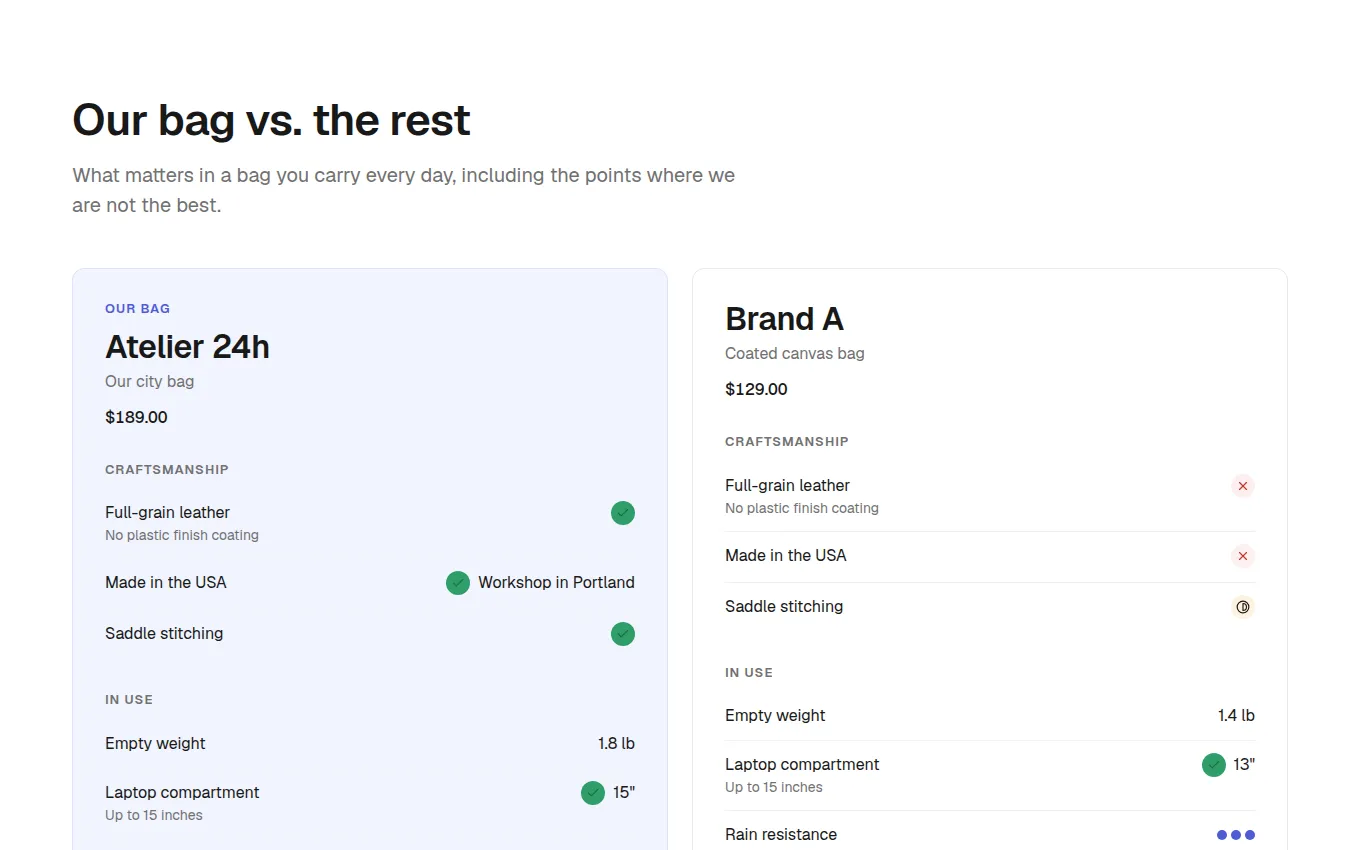Click Brand A rain resistance dots rating
The width and height of the screenshot is (1360, 850).
coord(1236,835)
